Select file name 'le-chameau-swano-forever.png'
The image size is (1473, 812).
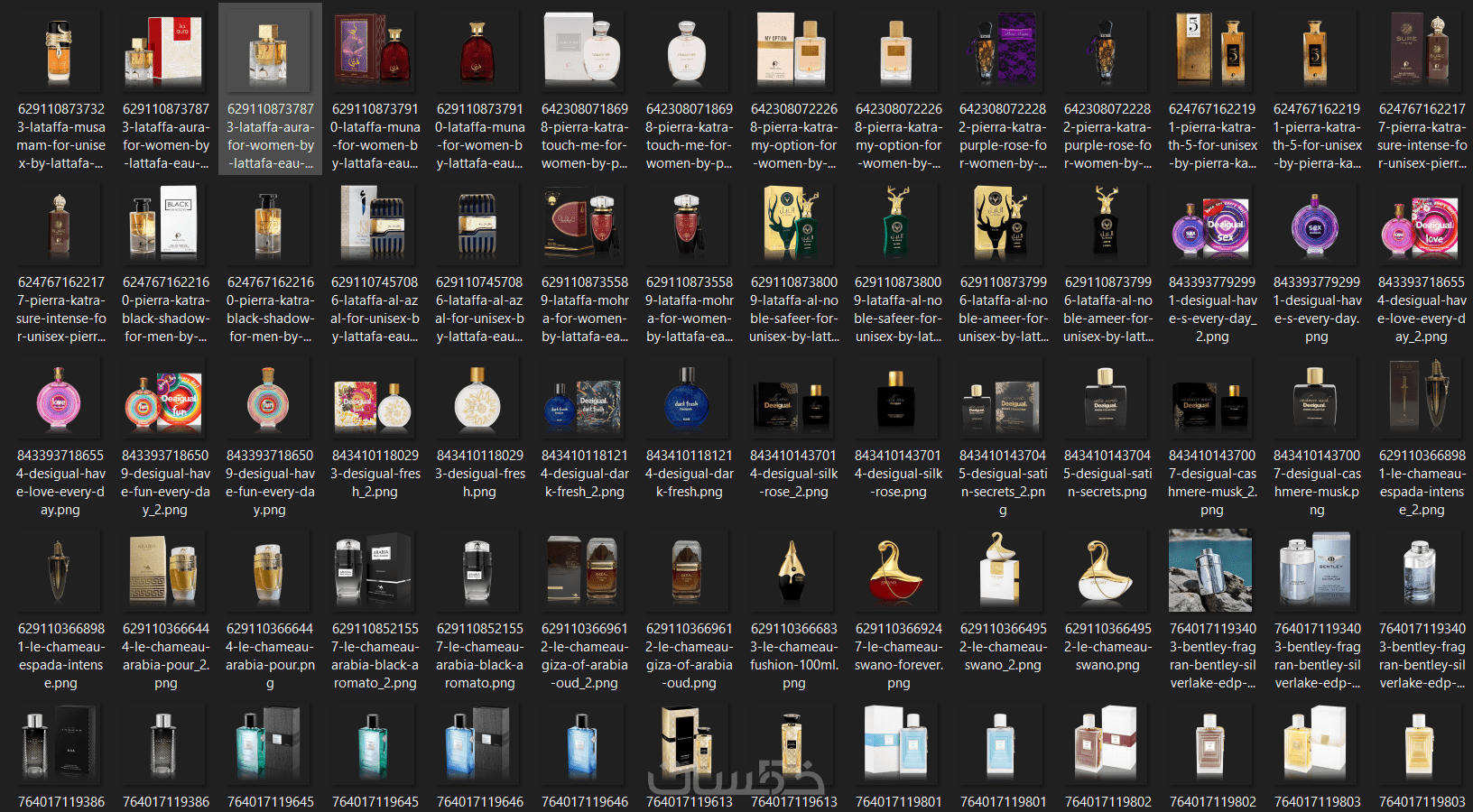tap(898, 656)
